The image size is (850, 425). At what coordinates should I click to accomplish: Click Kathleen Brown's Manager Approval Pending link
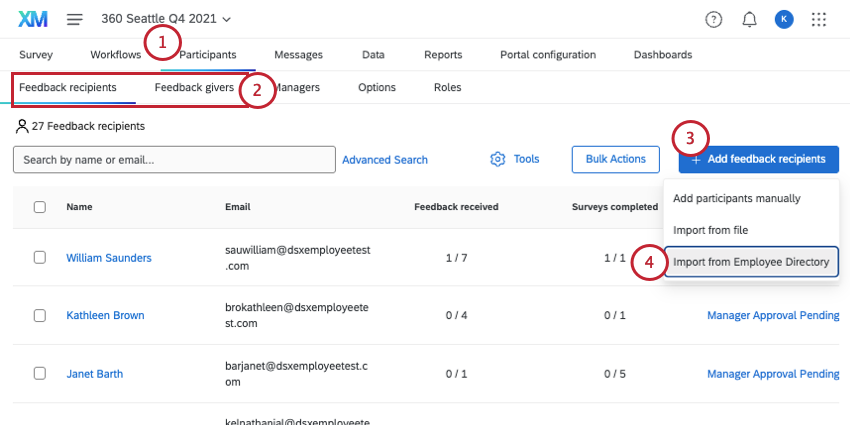pos(774,315)
